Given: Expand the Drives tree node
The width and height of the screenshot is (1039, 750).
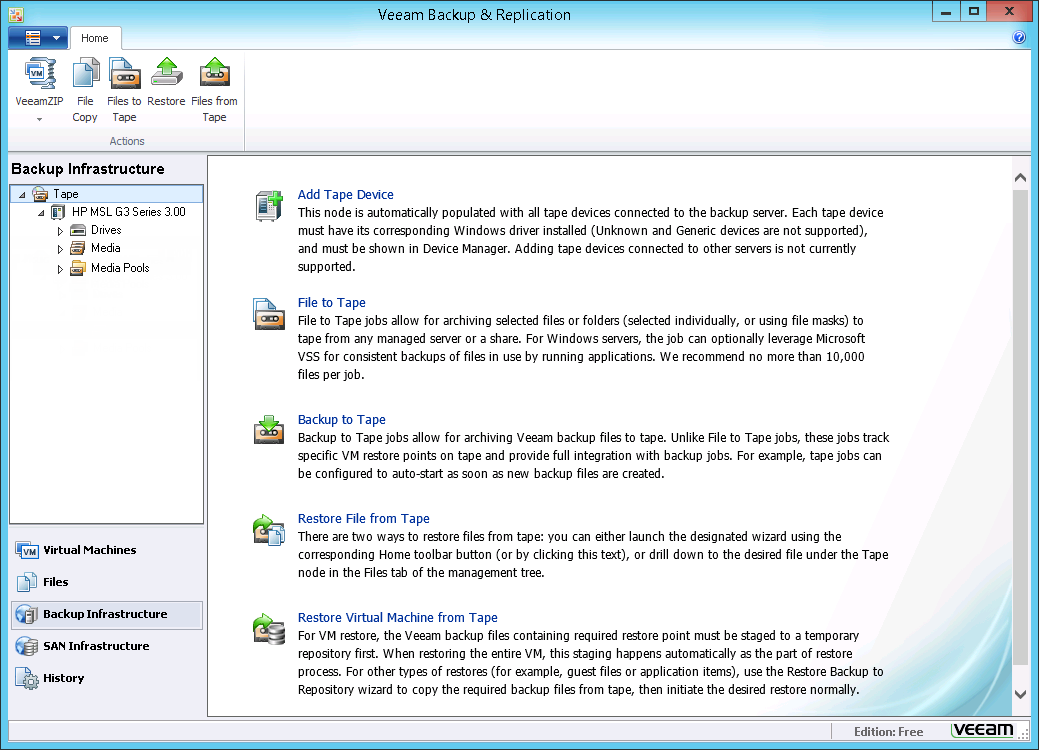Looking at the screenshot, I should tap(60, 231).
